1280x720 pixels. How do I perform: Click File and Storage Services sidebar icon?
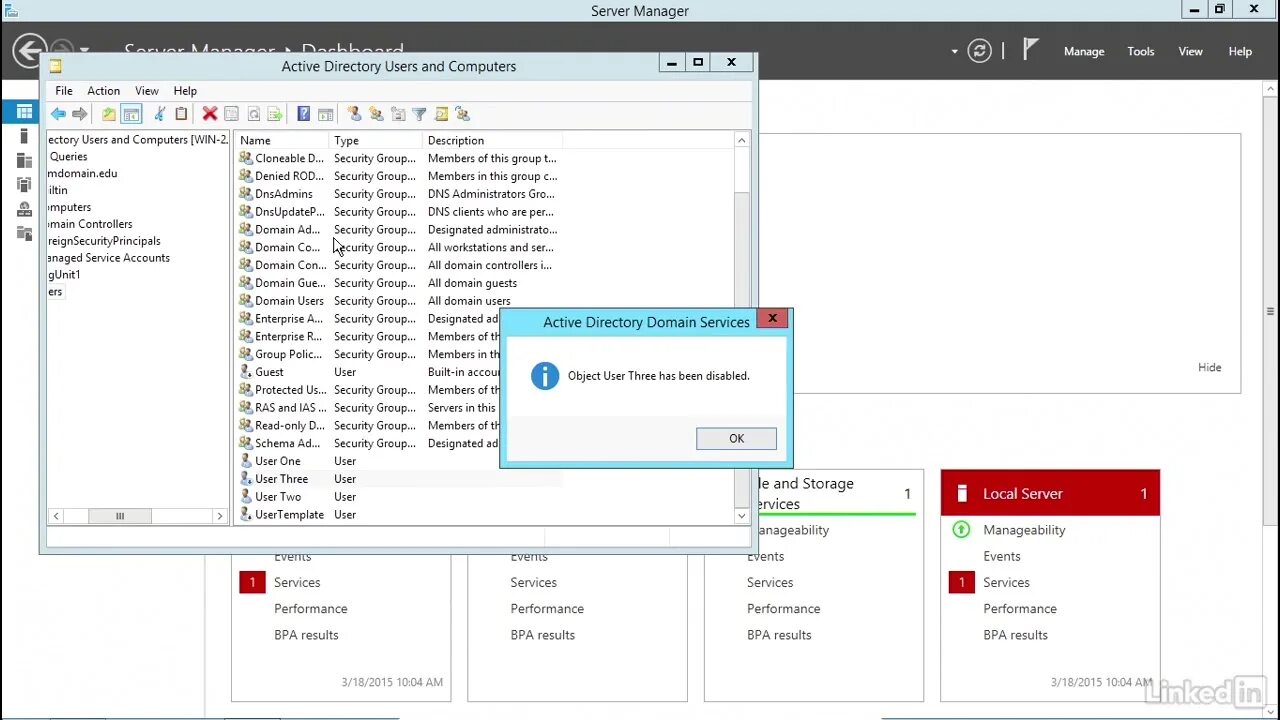click(x=24, y=233)
